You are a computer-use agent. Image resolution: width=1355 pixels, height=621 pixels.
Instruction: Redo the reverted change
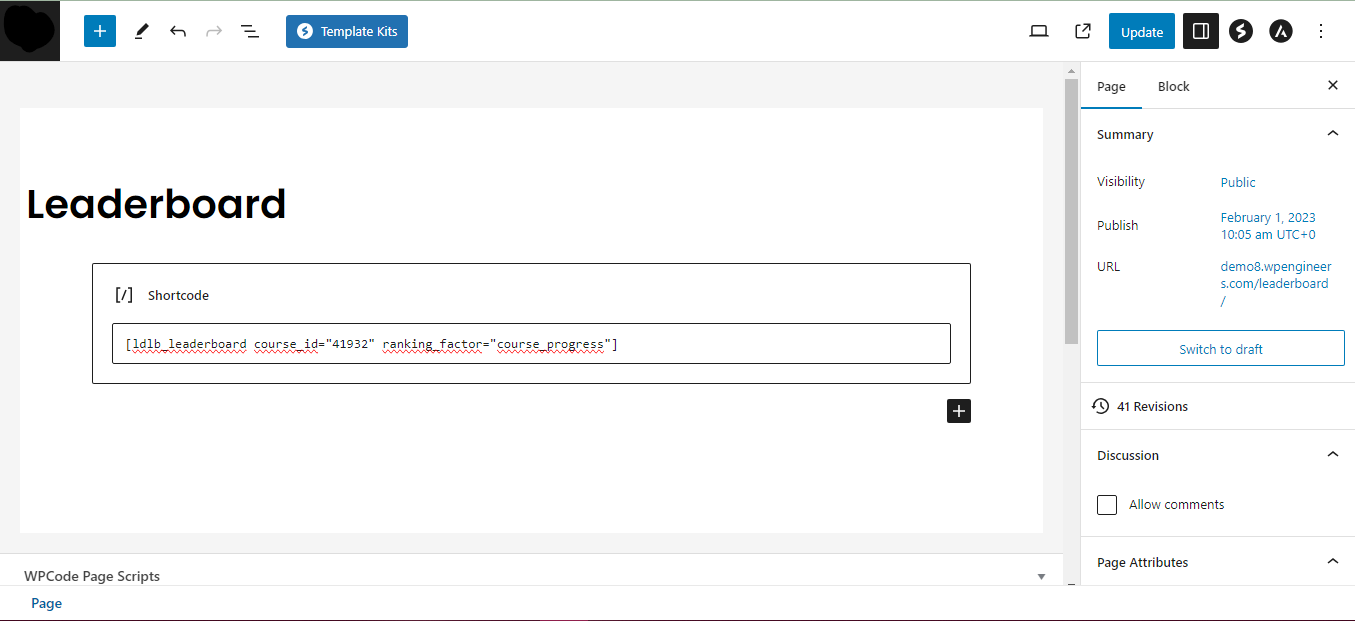pyautogui.click(x=214, y=31)
